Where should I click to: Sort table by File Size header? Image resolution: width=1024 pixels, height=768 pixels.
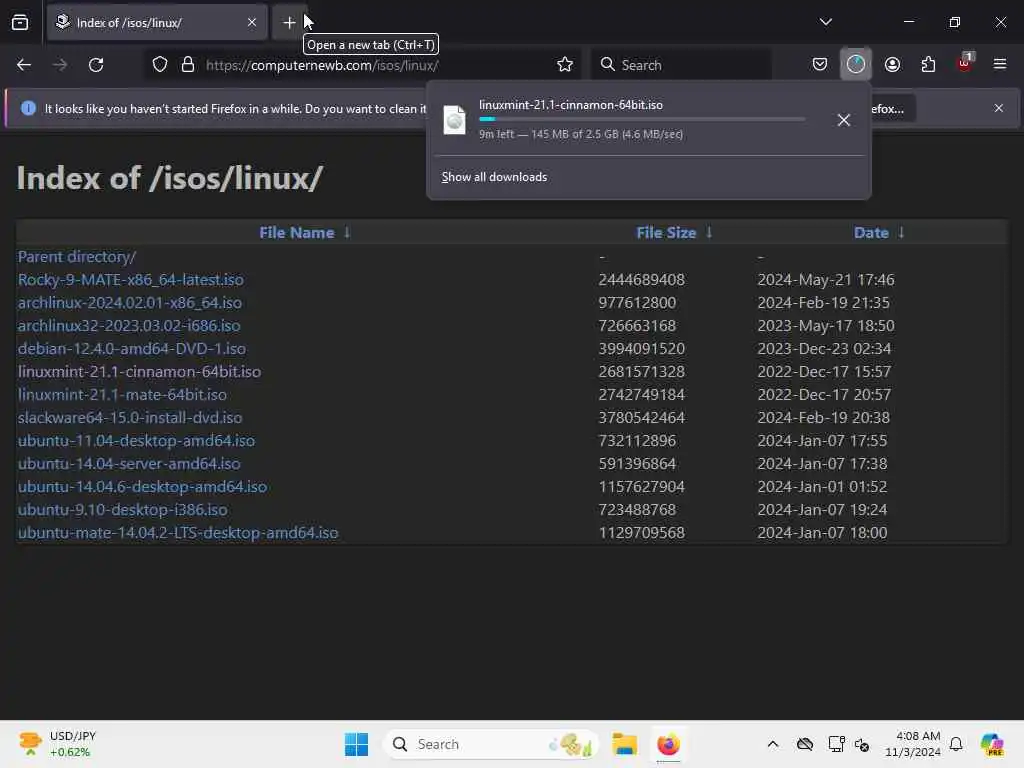pos(666,232)
